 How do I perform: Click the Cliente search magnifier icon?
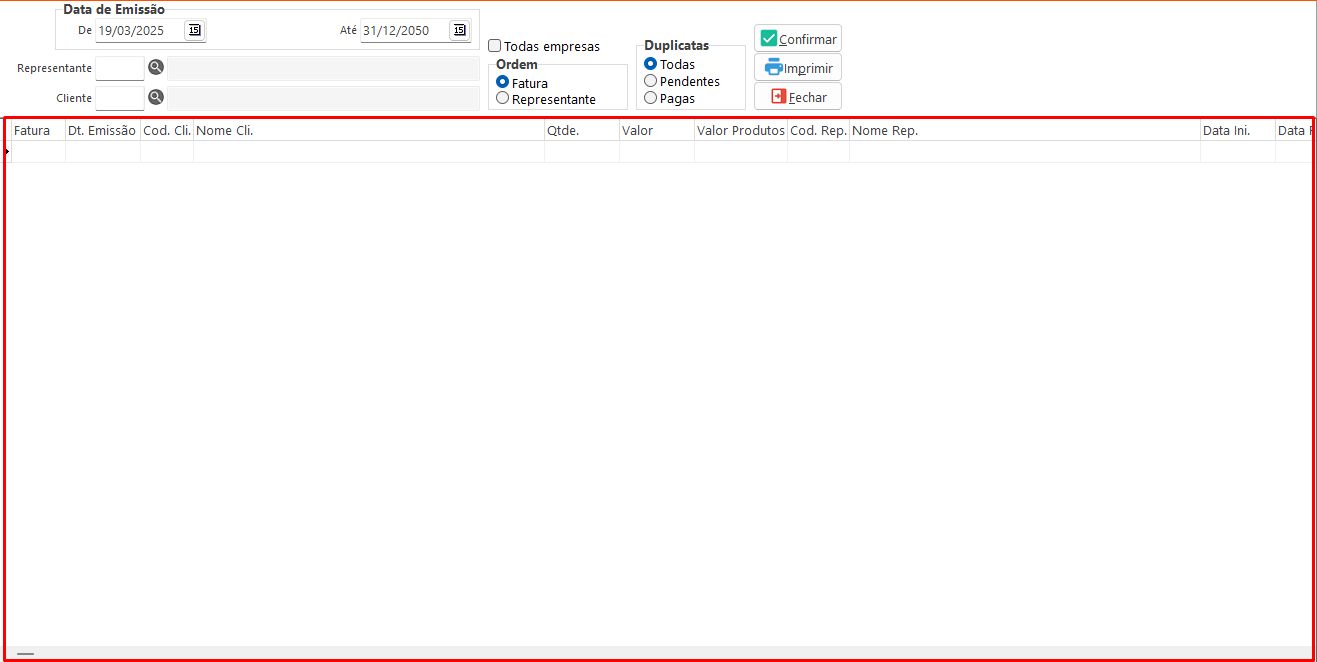[156, 98]
